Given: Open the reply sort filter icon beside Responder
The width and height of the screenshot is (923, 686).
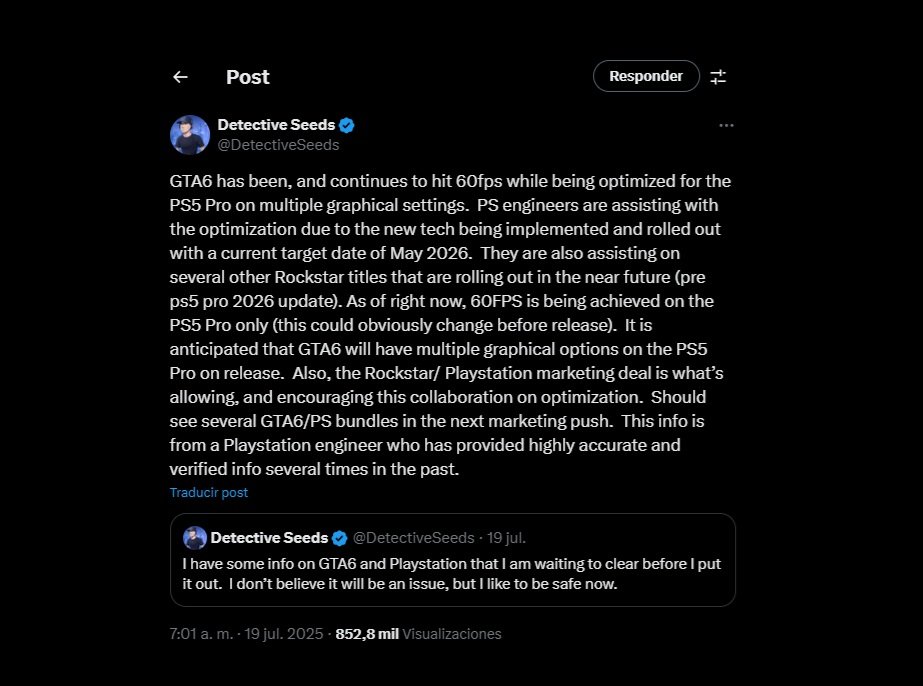Looking at the screenshot, I should [x=718, y=77].
